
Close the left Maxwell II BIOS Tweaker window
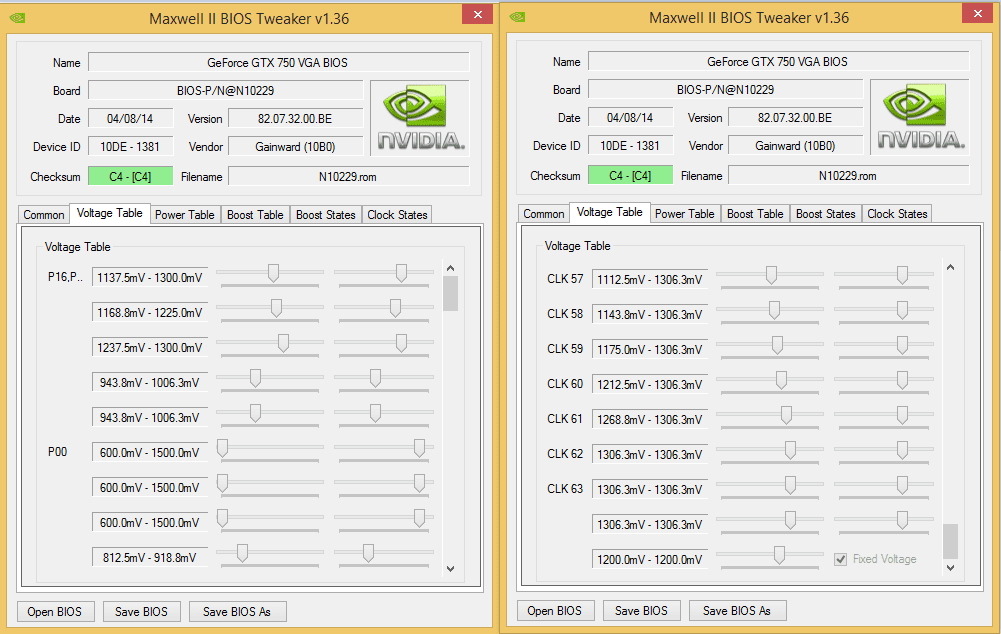coord(478,15)
